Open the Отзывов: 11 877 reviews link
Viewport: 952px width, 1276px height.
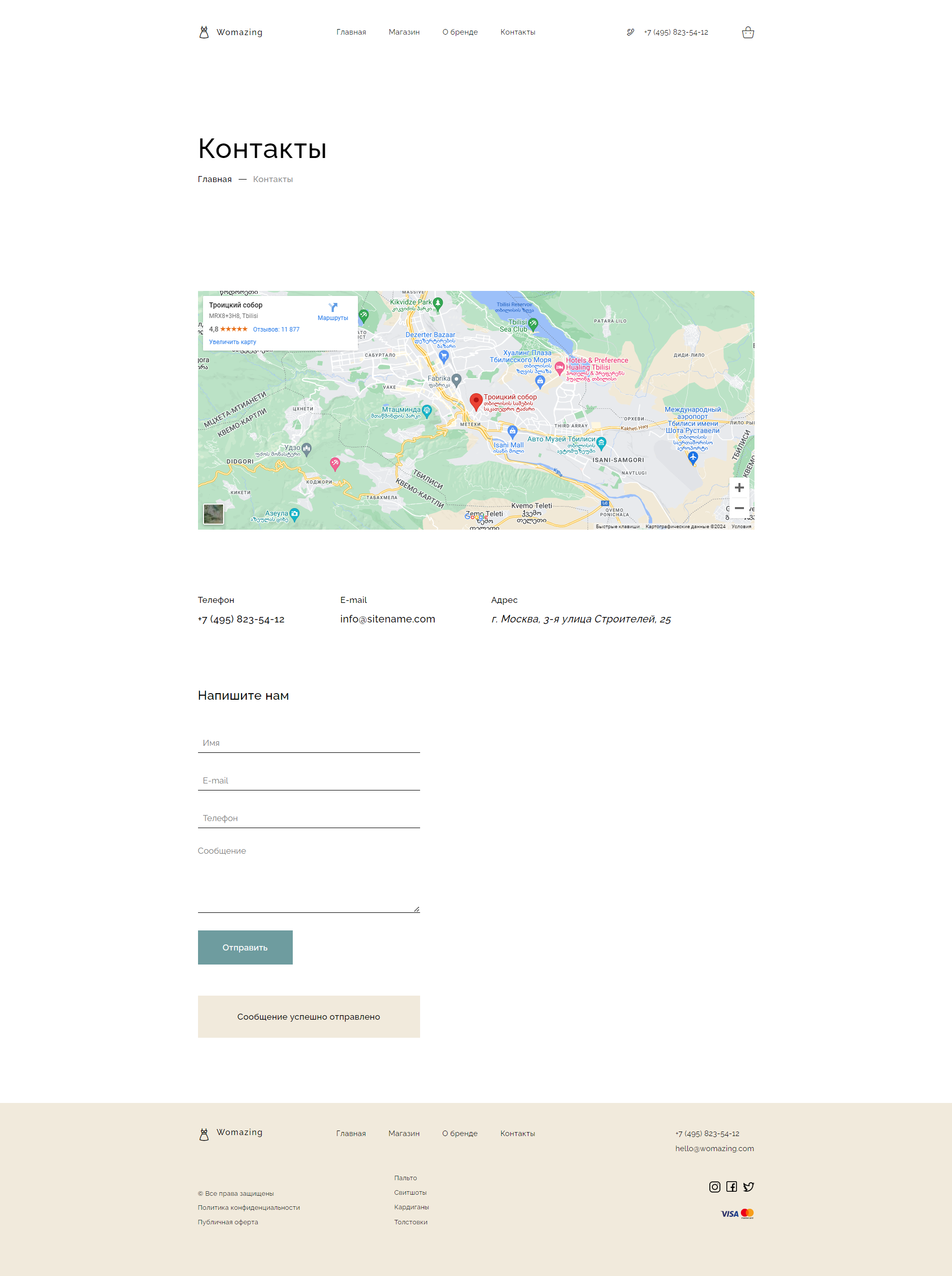point(276,329)
